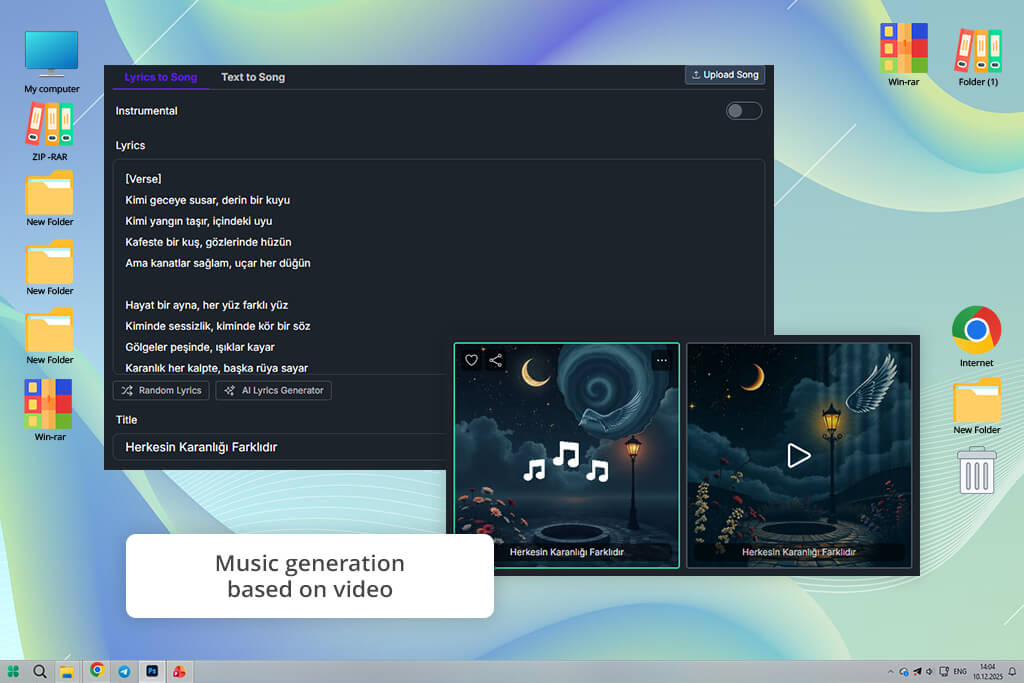1024x683 pixels.
Task: Share the first song card
Action: [x=496, y=360]
